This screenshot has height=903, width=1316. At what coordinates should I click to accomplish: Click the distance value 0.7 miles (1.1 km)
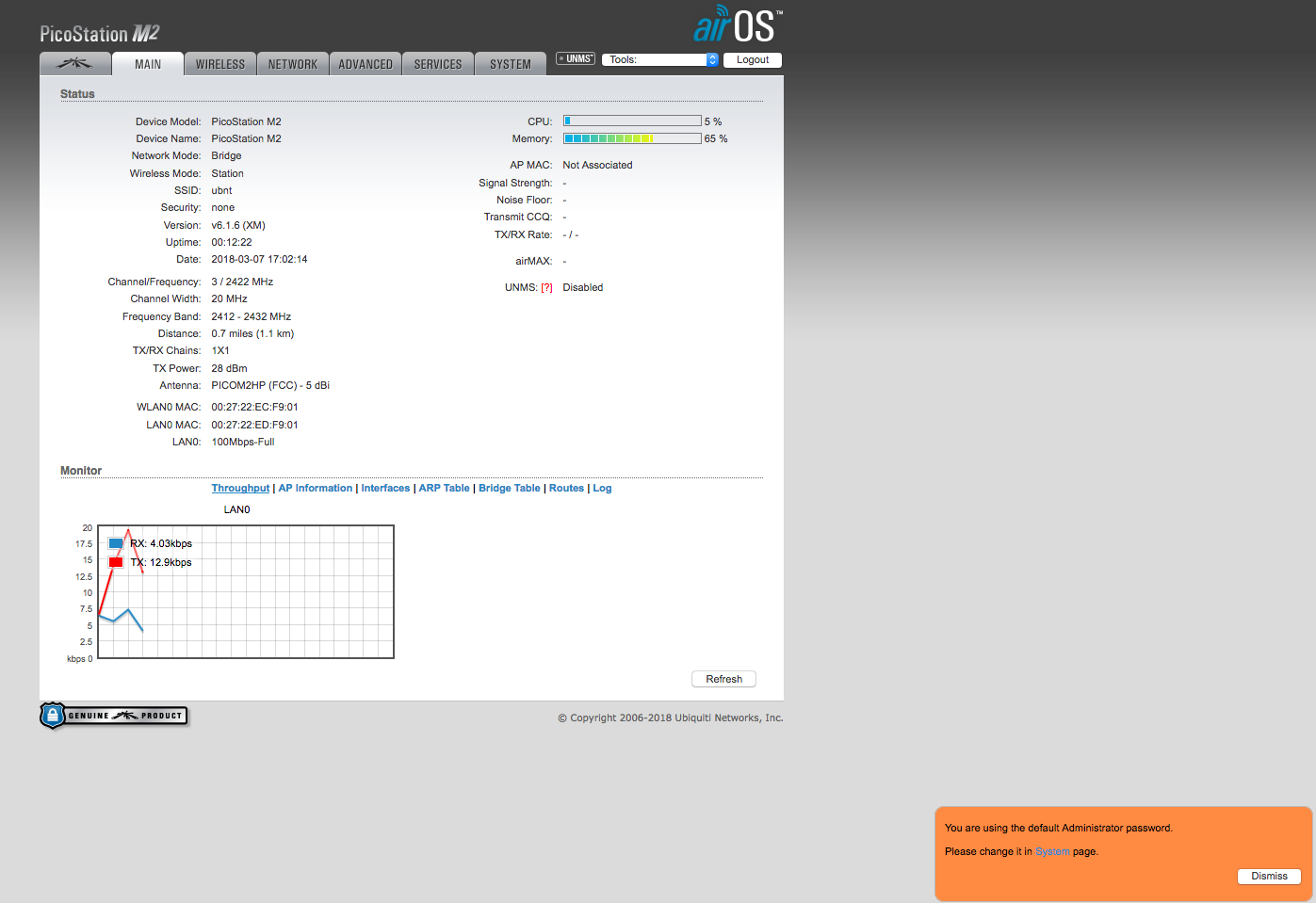(252, 333)
